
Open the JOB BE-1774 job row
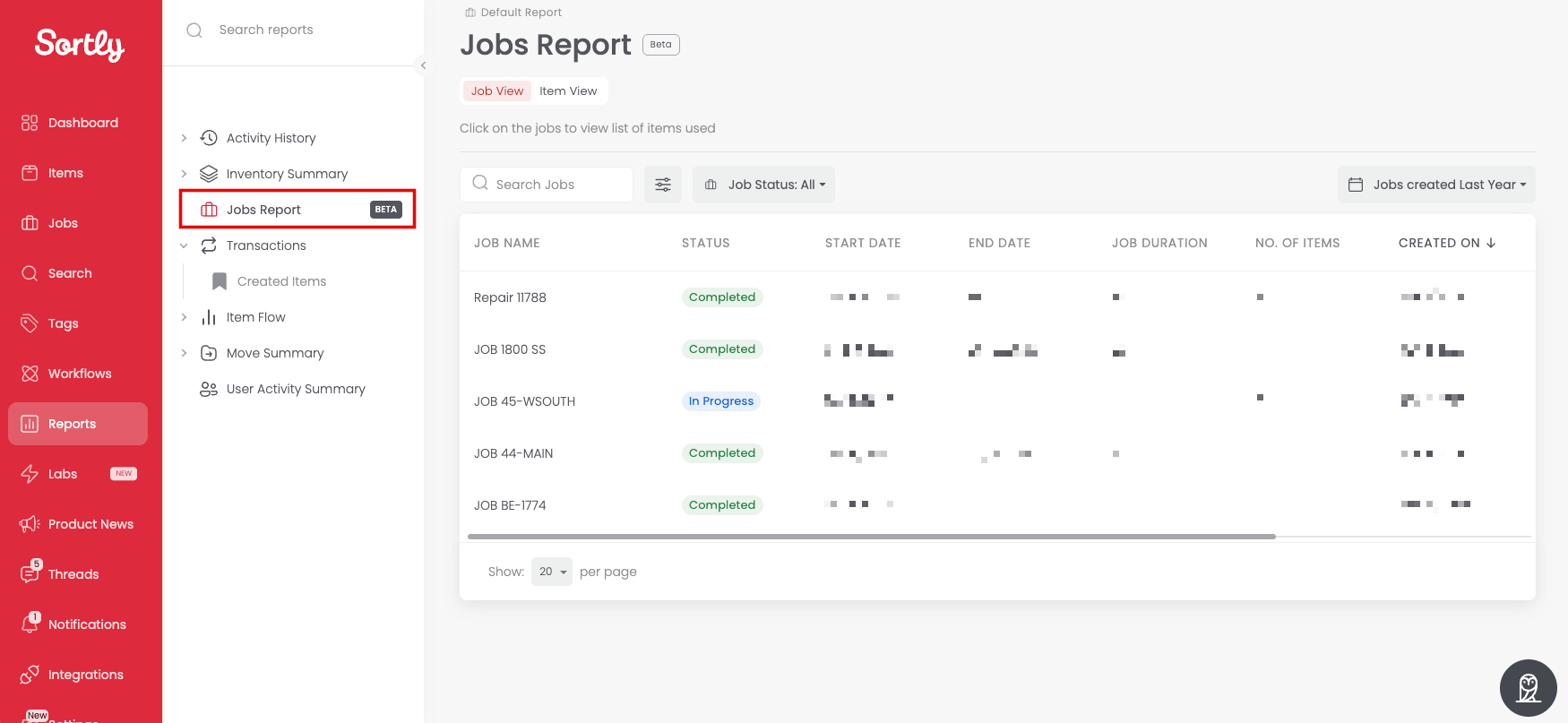[997, 505]
